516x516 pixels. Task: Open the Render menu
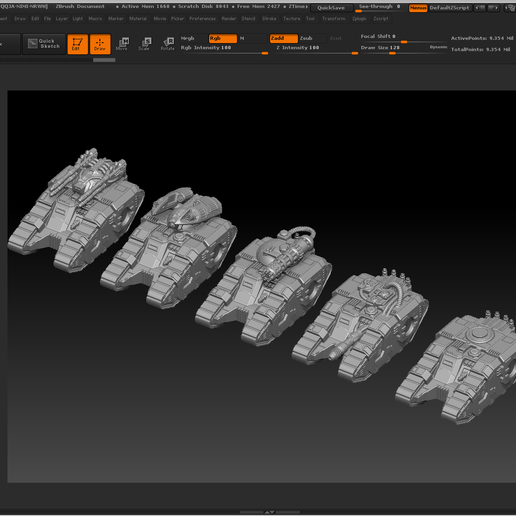click(x=229, y=19)
